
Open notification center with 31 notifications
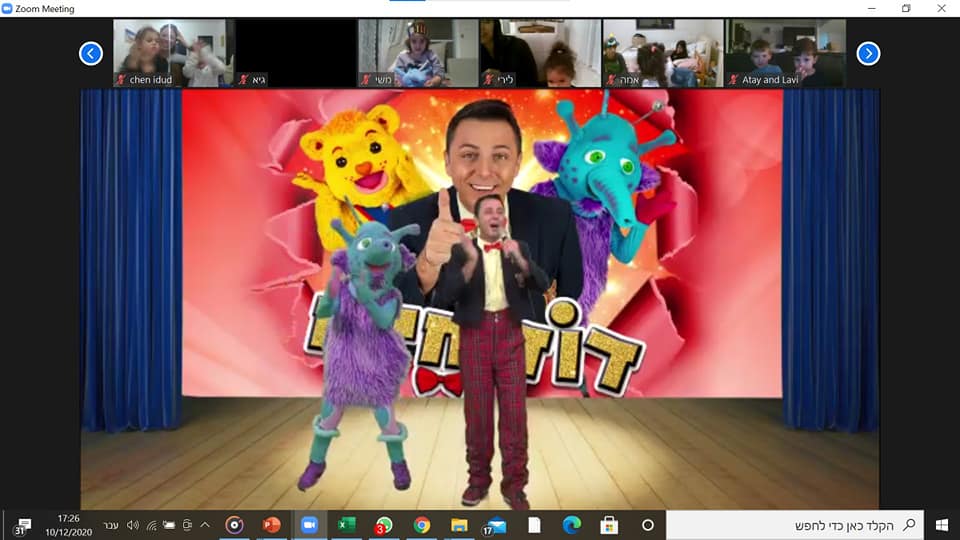click(23, 526)
